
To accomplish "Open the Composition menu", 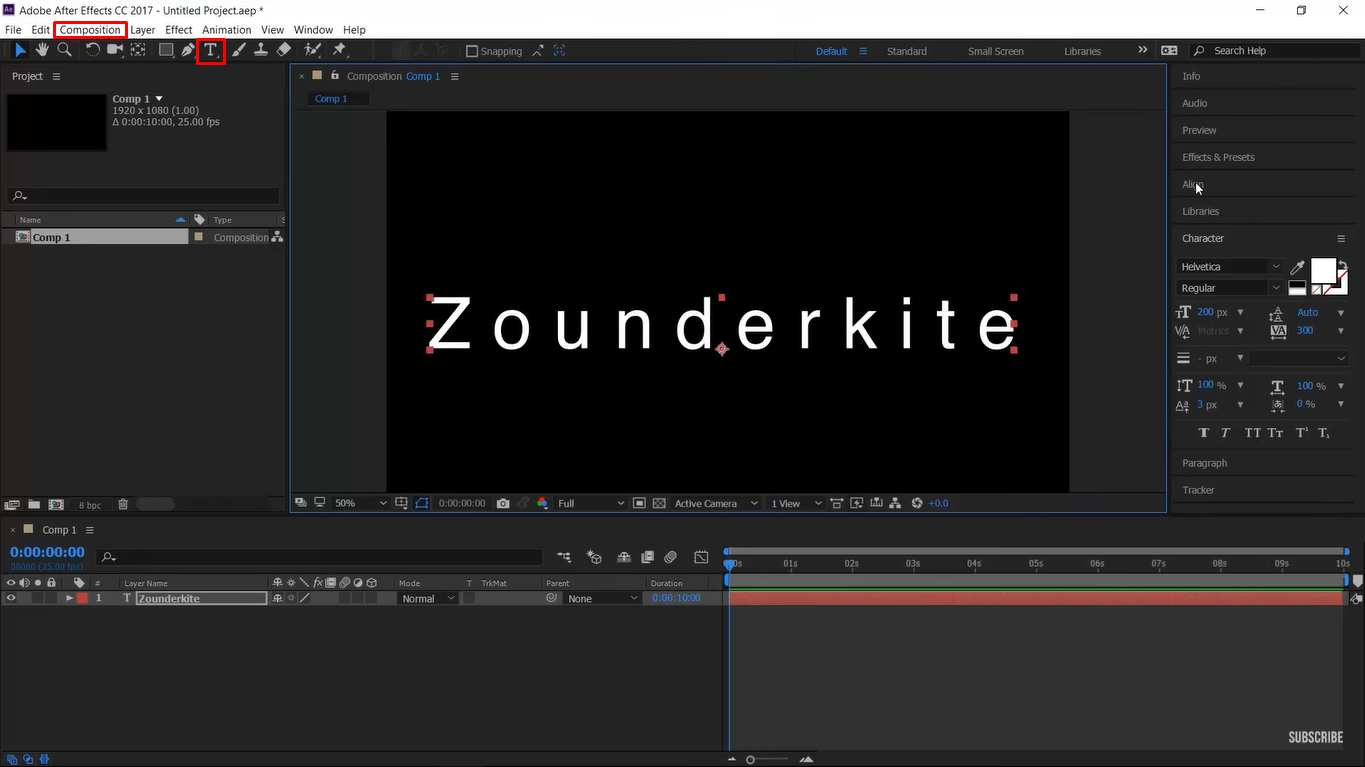I will tap(90, 29).
